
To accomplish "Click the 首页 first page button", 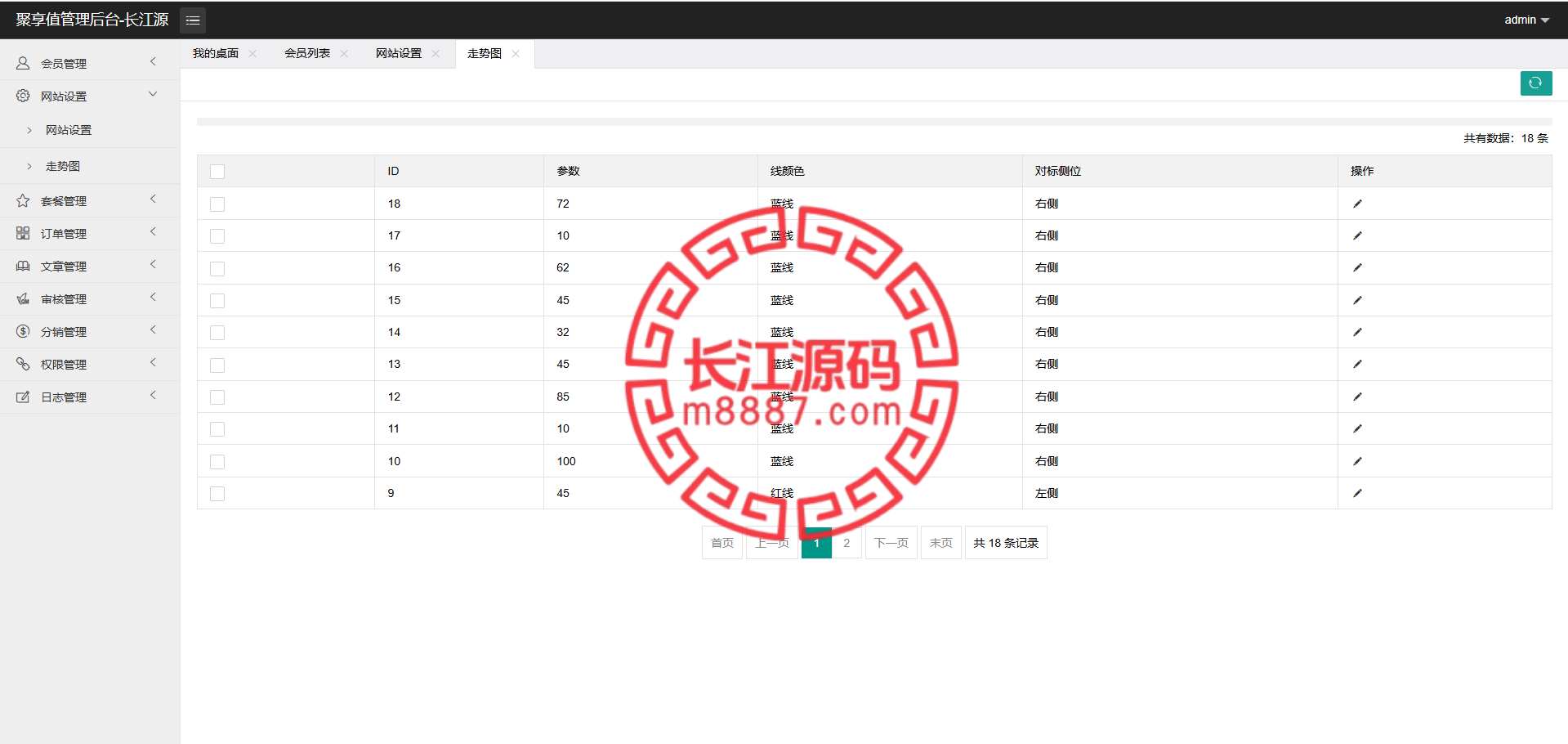I will [722, 543].
